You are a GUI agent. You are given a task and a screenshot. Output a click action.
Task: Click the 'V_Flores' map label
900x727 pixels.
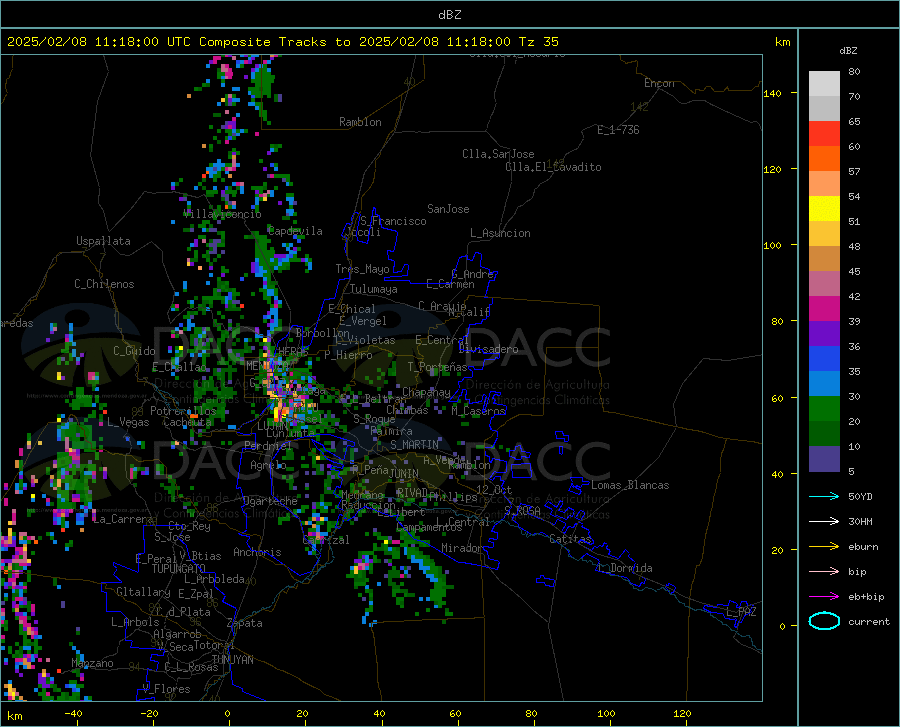tap(166, 689)
